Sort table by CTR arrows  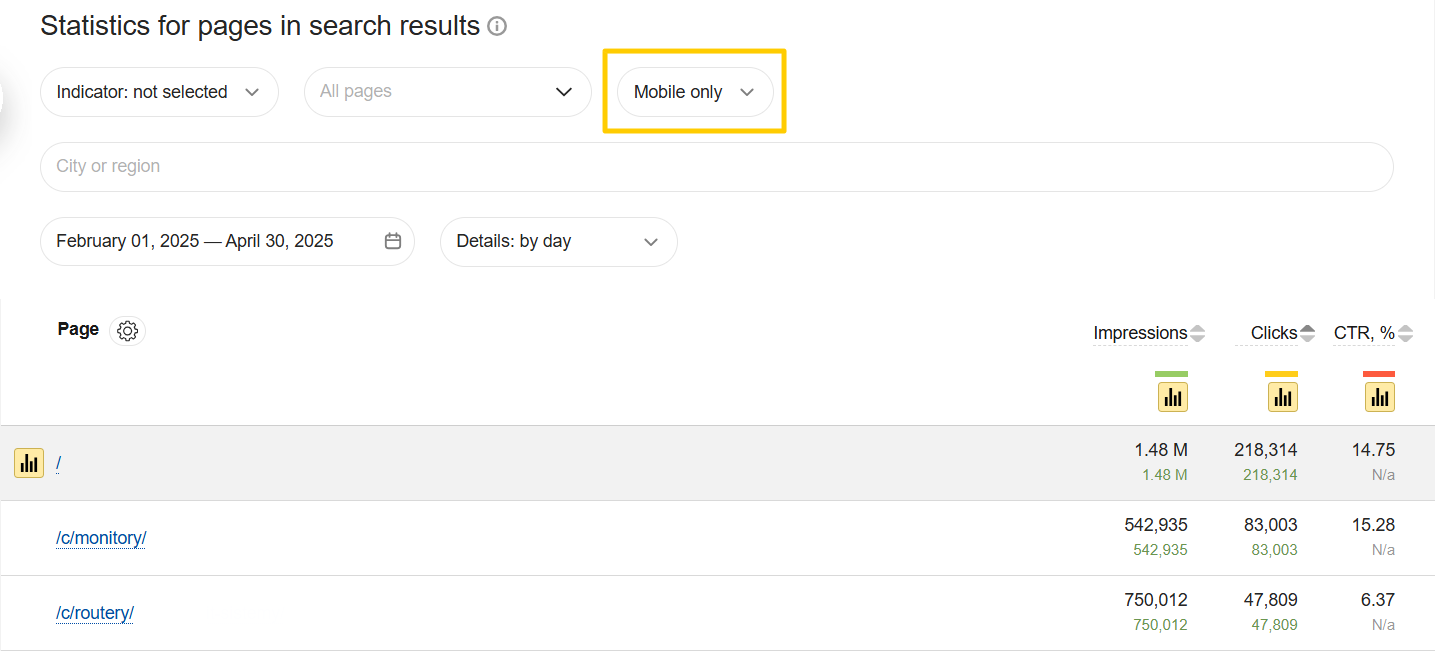pos(1405,333)
